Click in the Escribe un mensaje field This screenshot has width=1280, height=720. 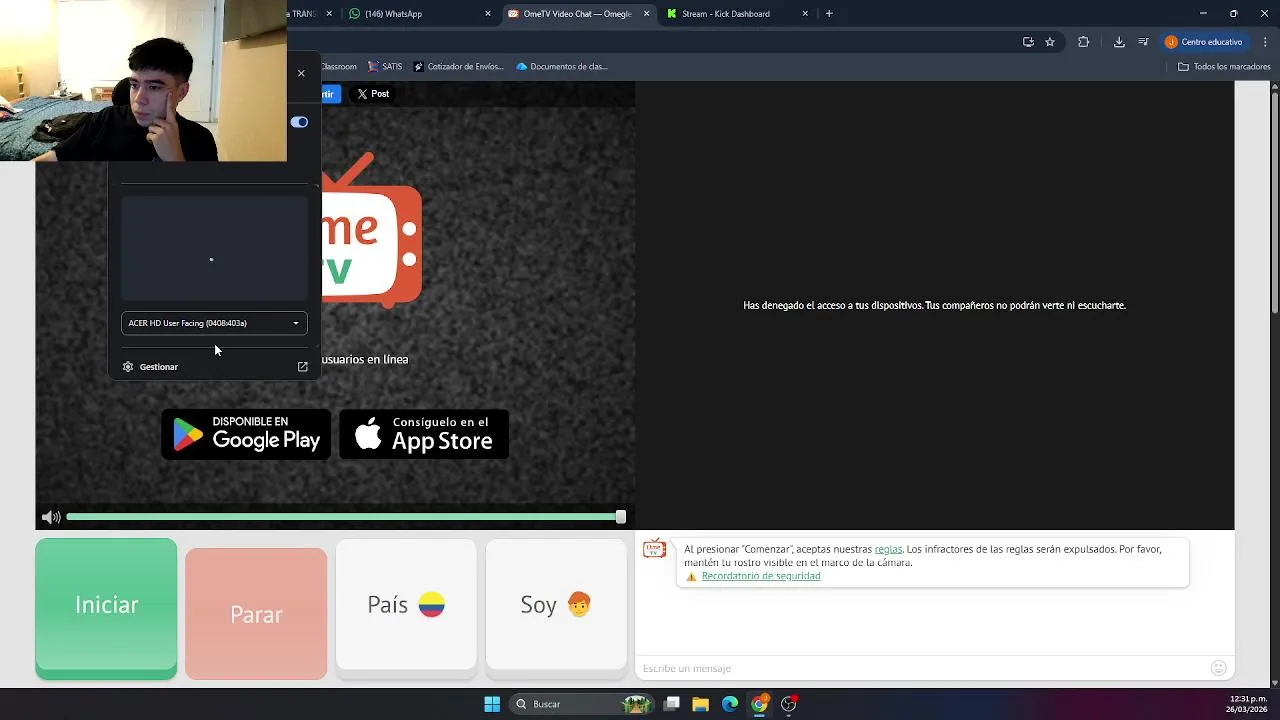pos(922,668)
